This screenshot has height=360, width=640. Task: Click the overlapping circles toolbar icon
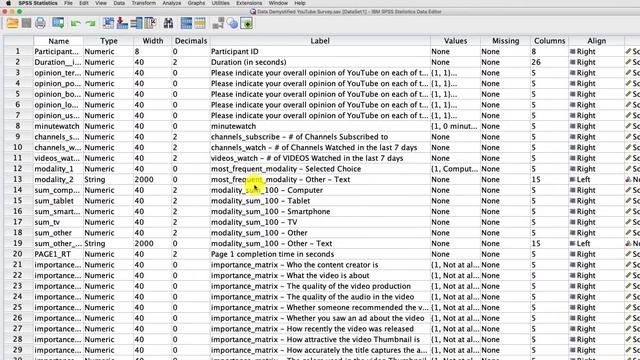coord(233,23)
